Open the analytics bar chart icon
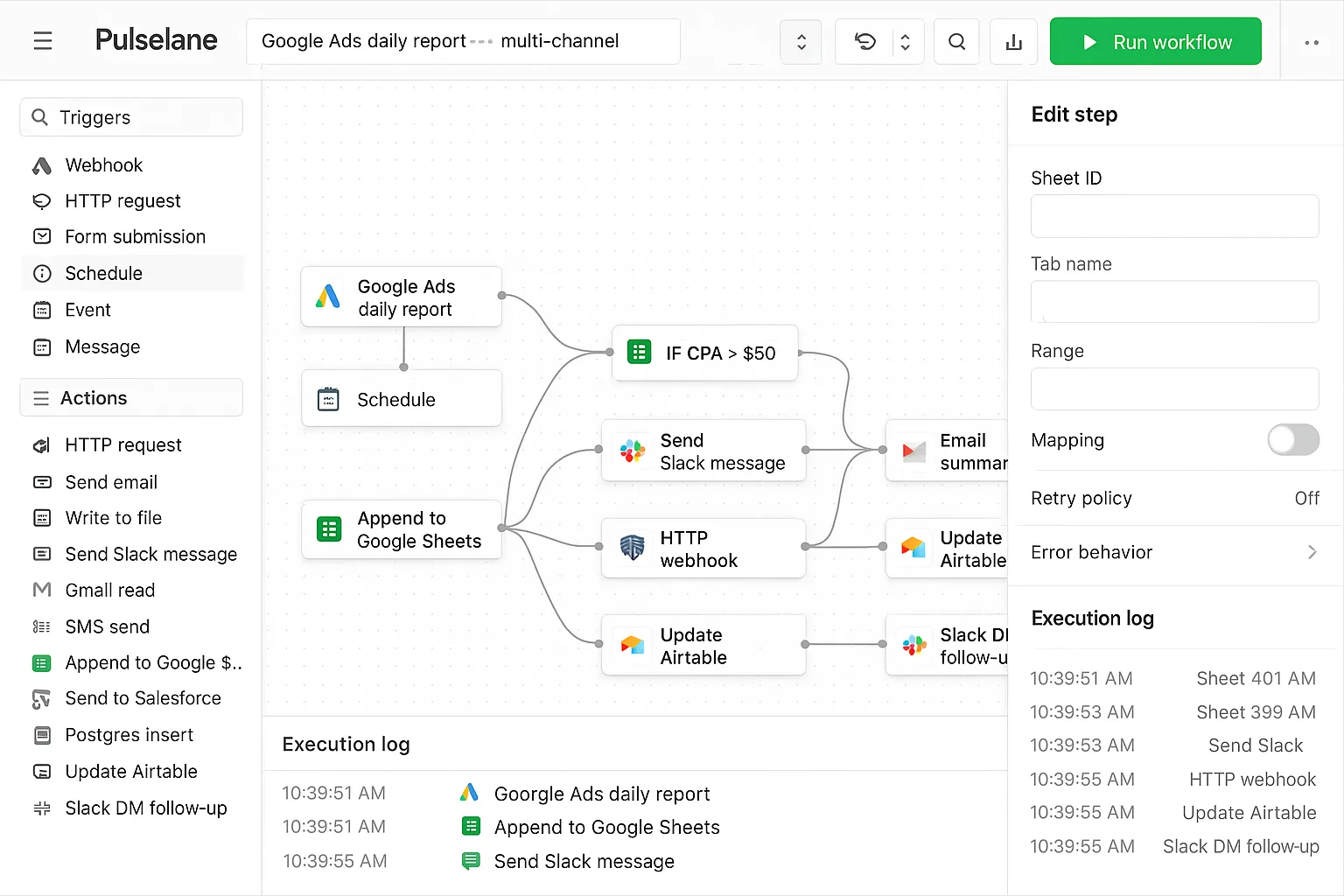Image resolution: width=1344 pixels, height=896 pixels. (x=1013, y=41)
